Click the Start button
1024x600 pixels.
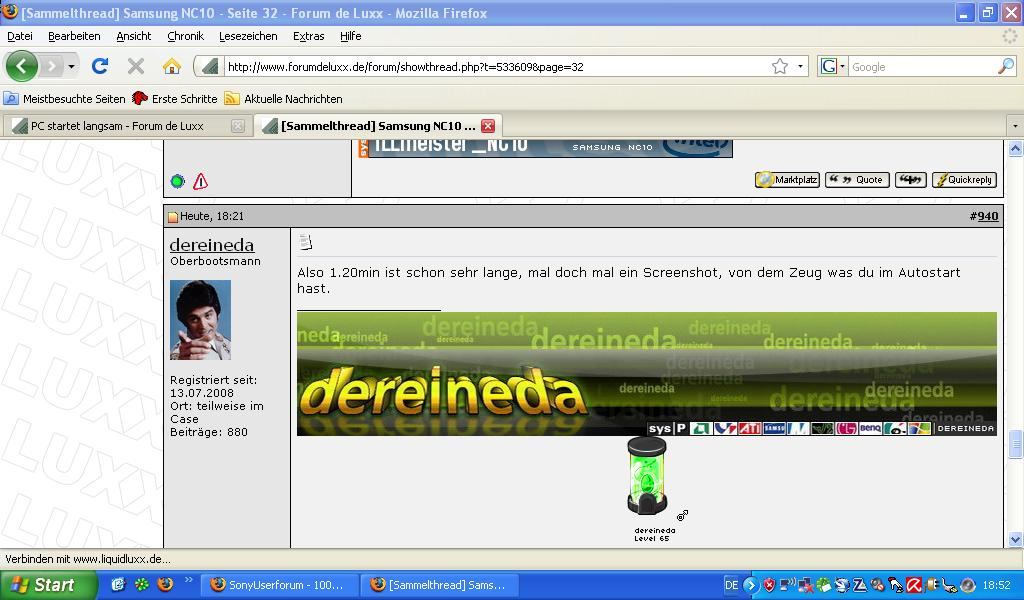[x=48, y=584]
